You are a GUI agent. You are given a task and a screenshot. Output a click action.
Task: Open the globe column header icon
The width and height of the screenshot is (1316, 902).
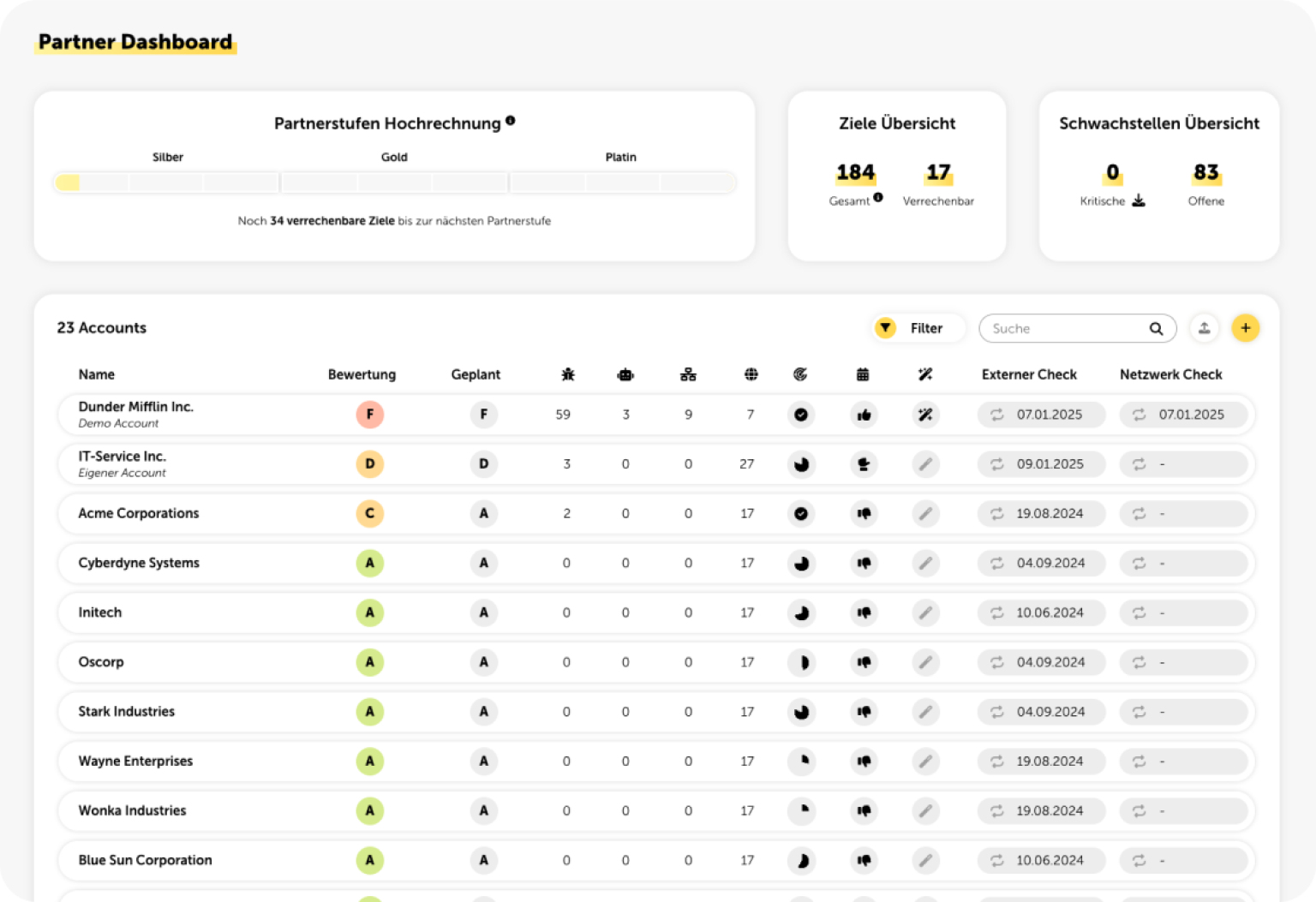[751, 374]
